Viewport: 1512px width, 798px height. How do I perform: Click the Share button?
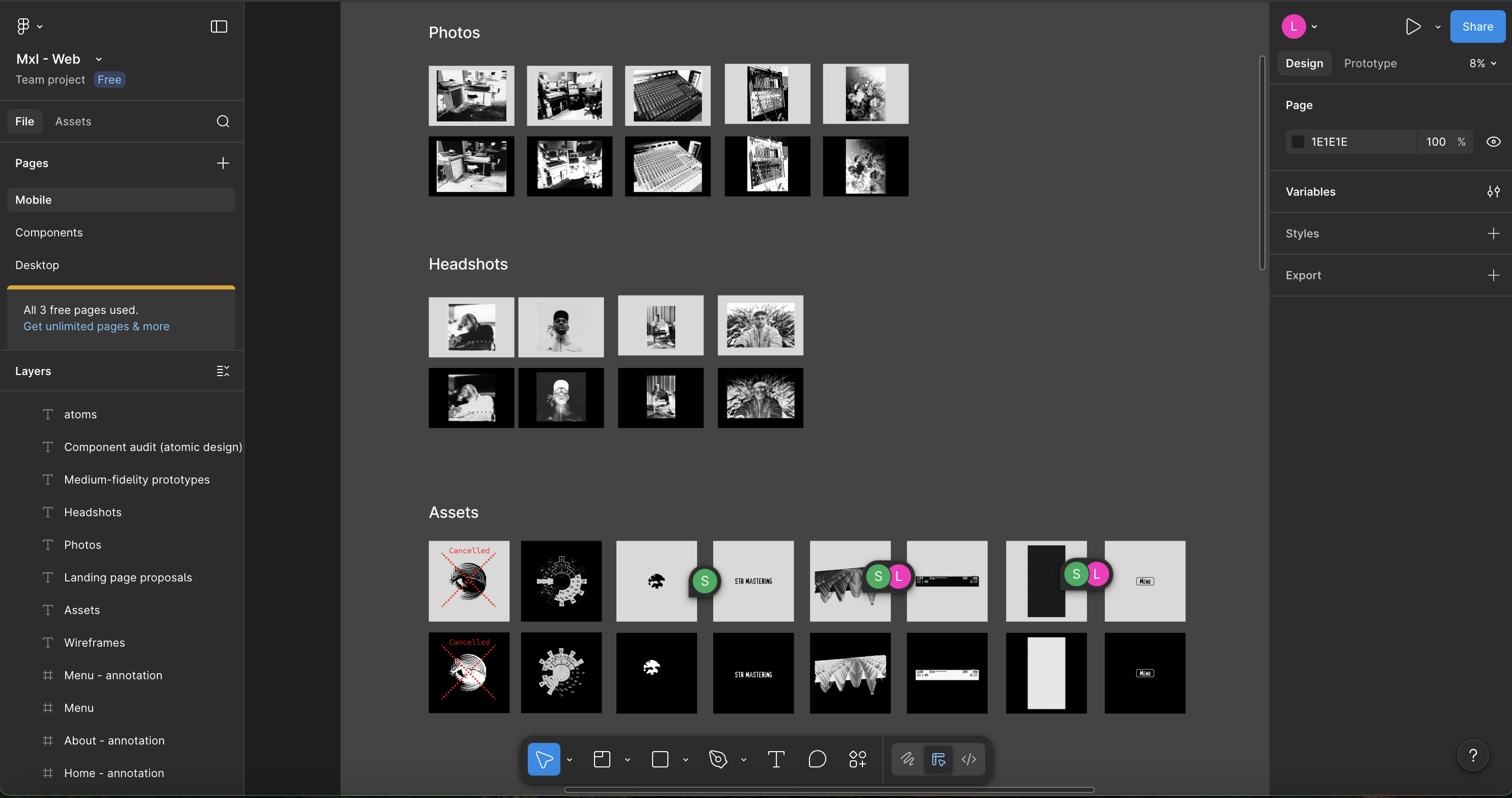pyautogui.click(x=1477, y=26)
